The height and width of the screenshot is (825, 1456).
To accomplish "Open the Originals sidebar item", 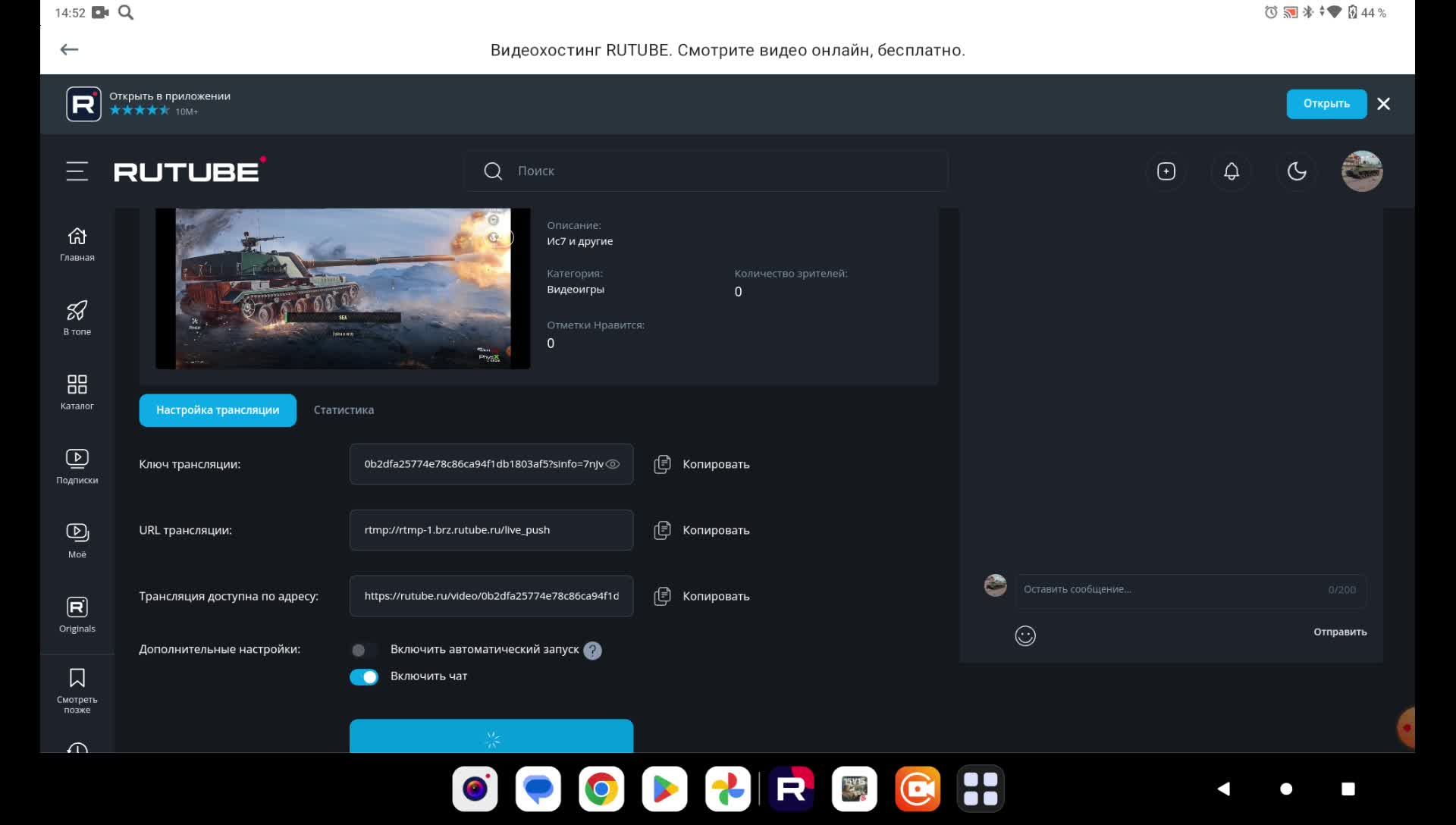I will 77,615.
